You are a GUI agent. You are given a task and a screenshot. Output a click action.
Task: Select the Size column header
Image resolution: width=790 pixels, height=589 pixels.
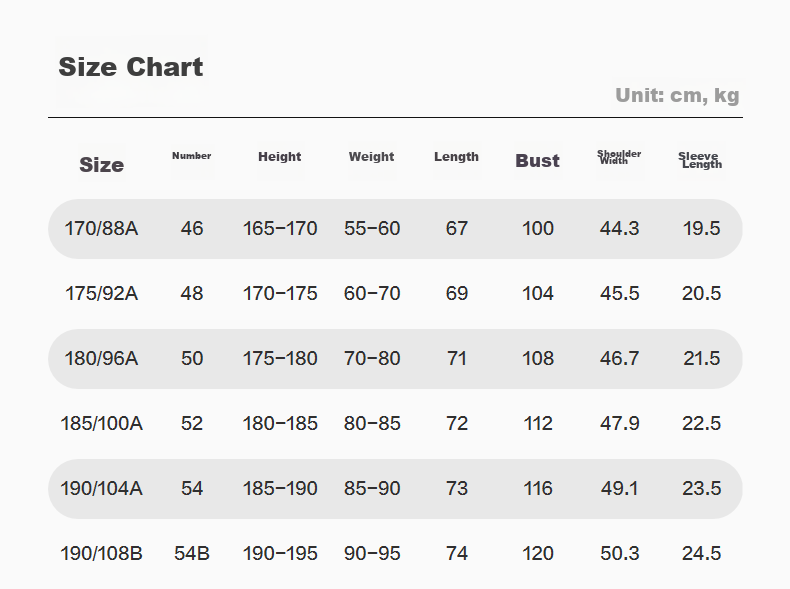click(x=101, y=165)
